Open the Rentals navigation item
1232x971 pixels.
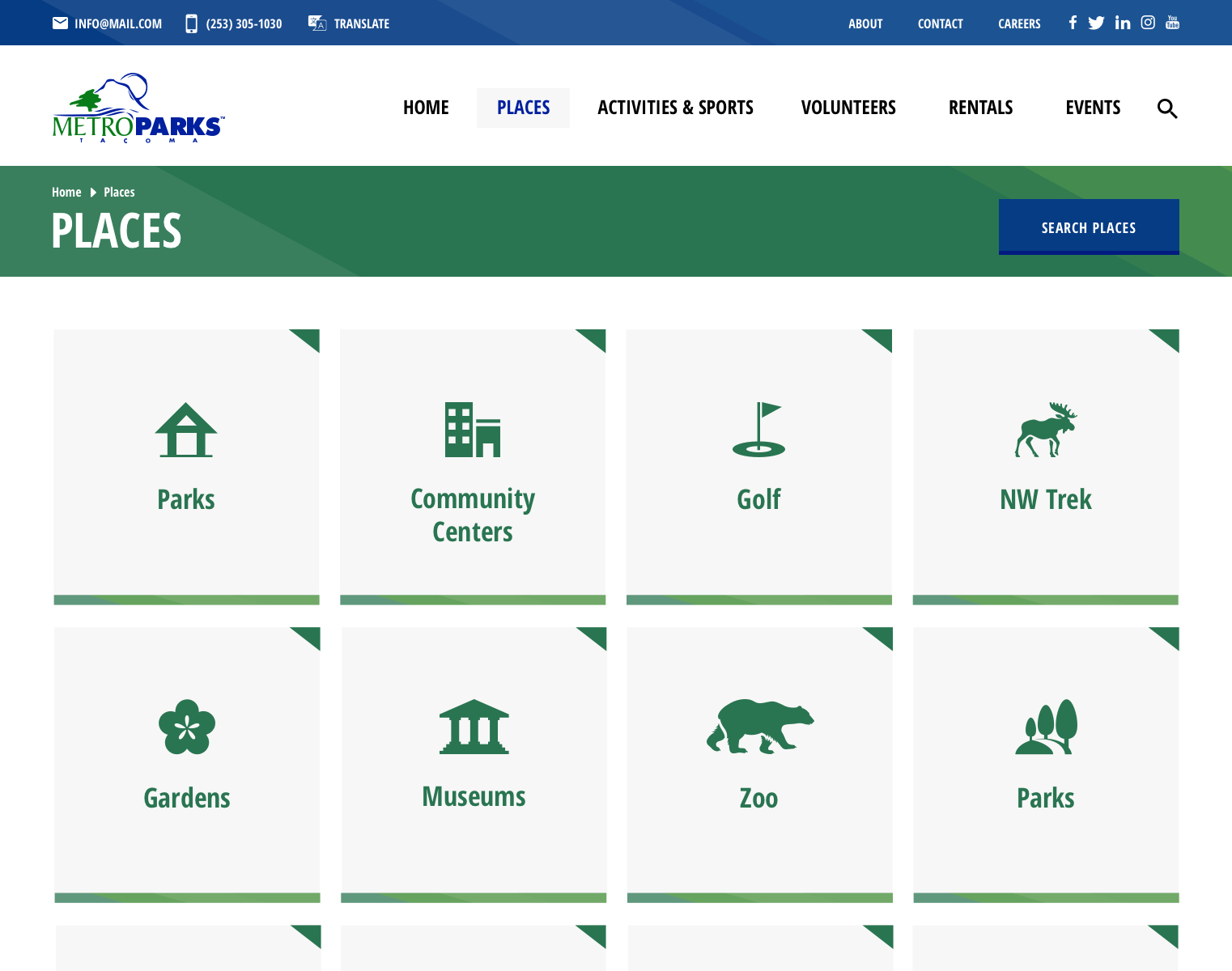click(x=980, y=108)
